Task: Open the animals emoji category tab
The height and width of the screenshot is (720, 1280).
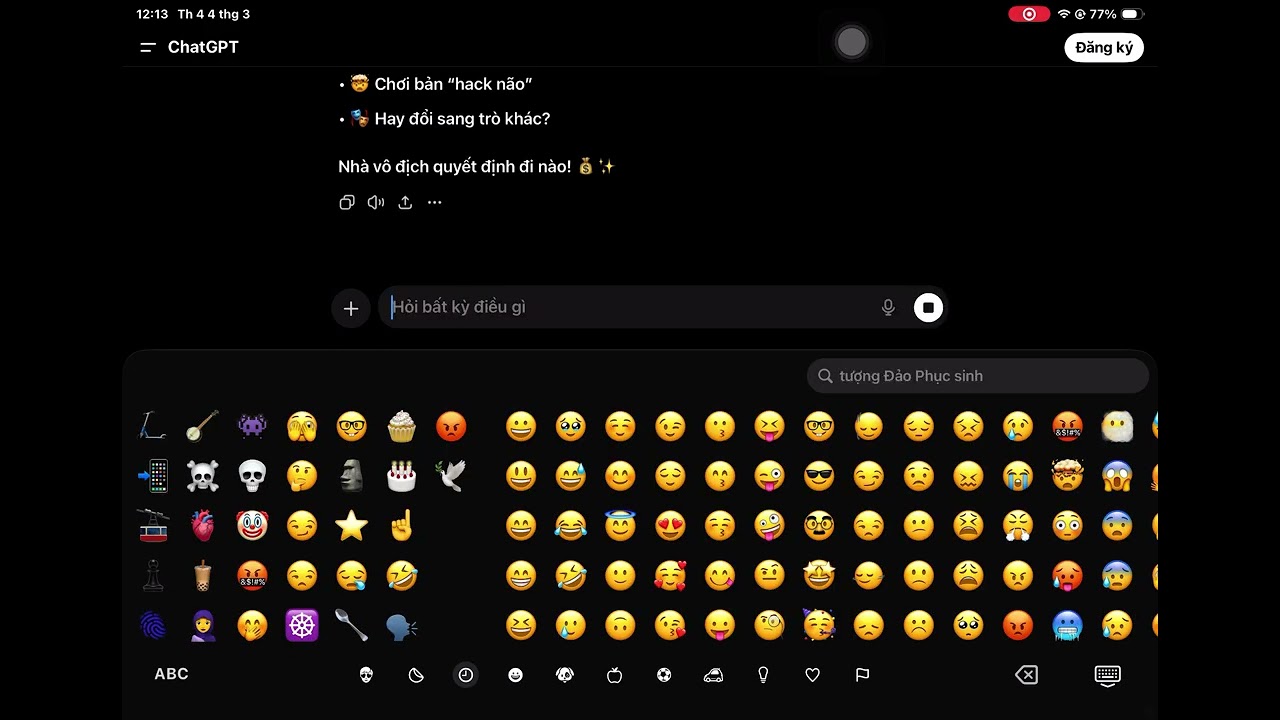Action: 565,675
